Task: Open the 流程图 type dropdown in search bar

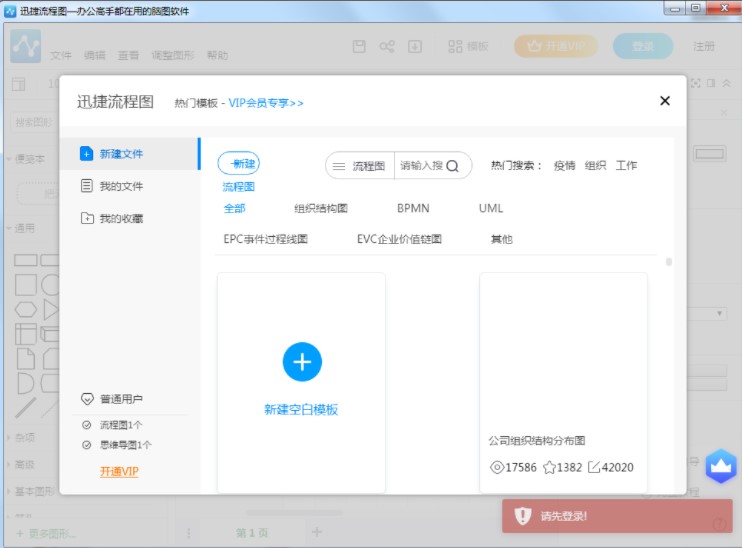Action: [360, 166]
